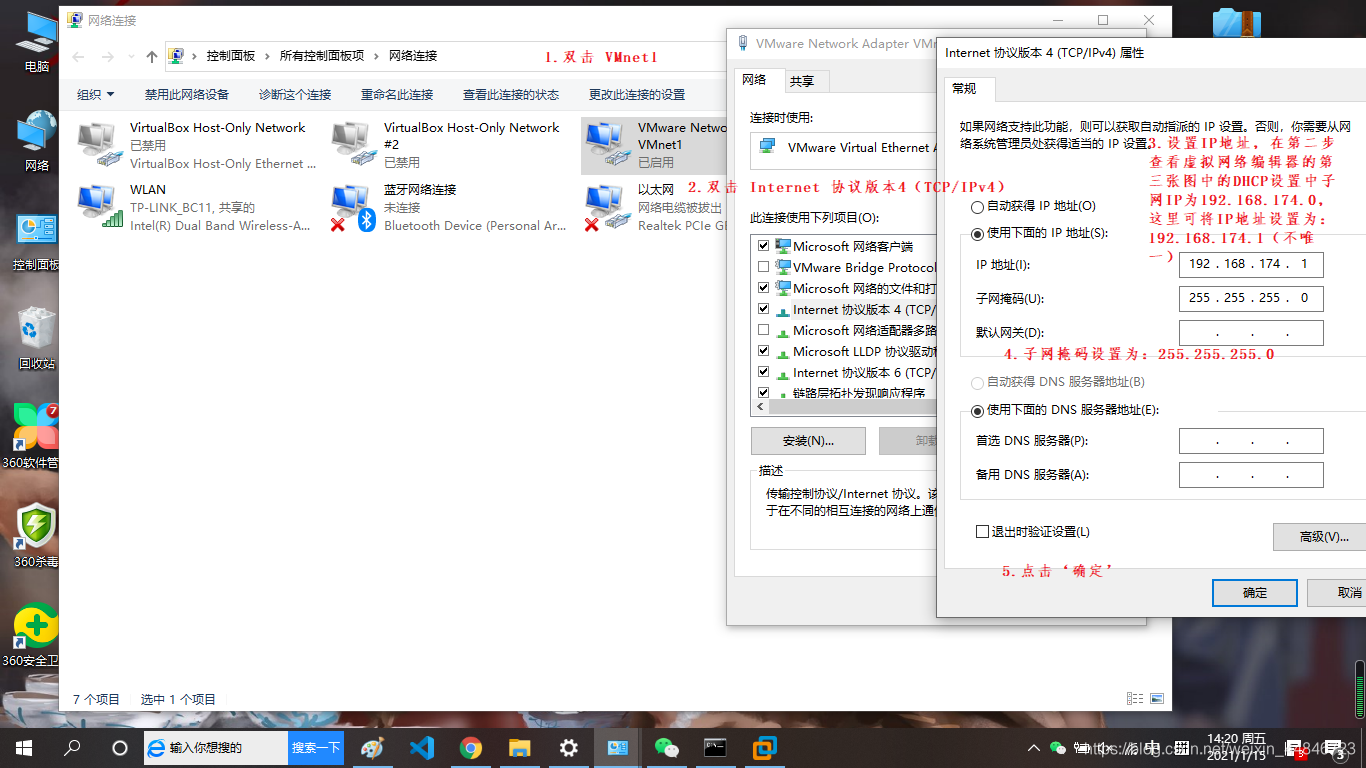Screen dimensions: 1366x768
Task: Select the 以太网 Realtek adapter icon
Action: pos(608,207)
